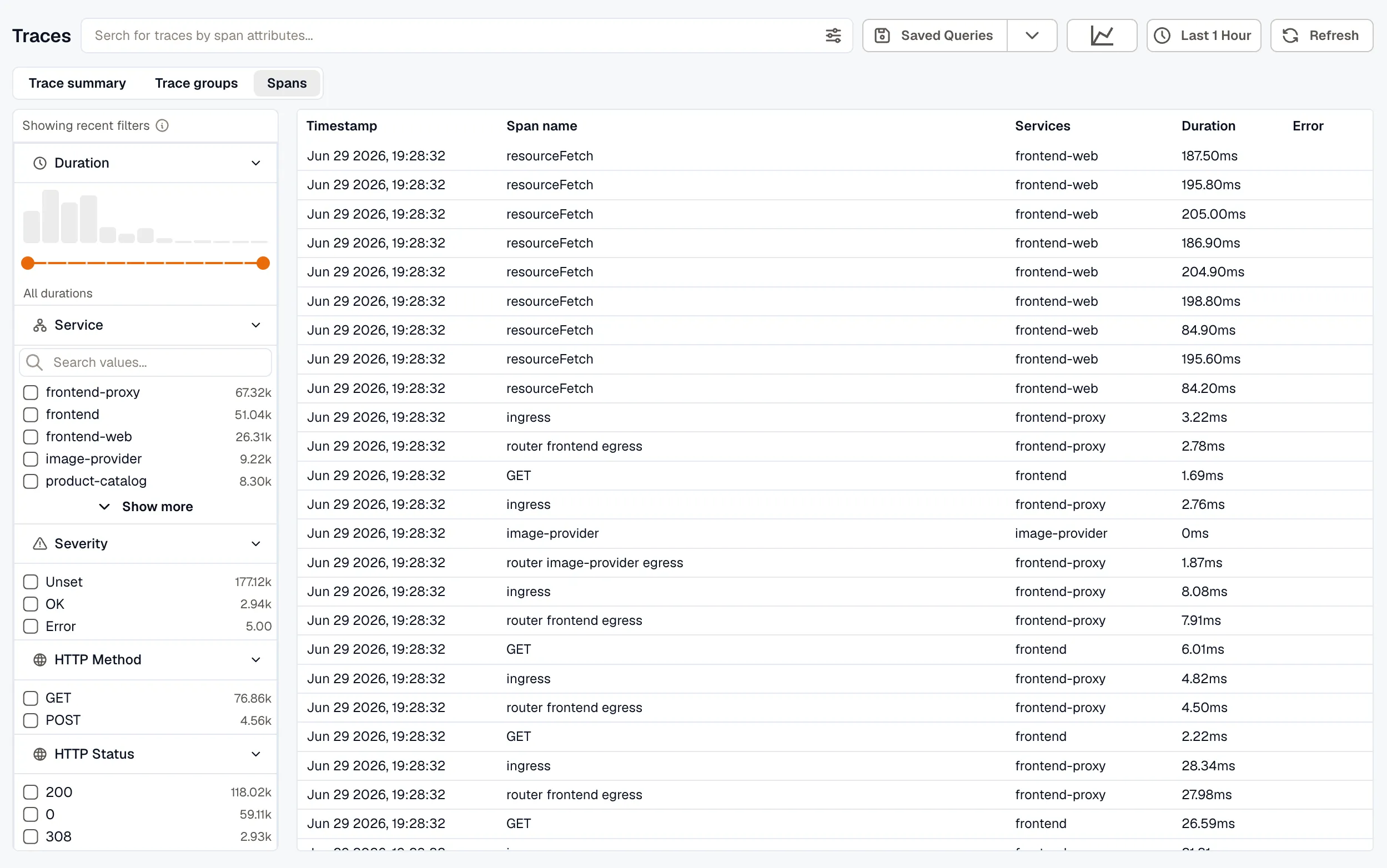
Task: Click the Saved Queries disk icon
Action: (882, 36)
